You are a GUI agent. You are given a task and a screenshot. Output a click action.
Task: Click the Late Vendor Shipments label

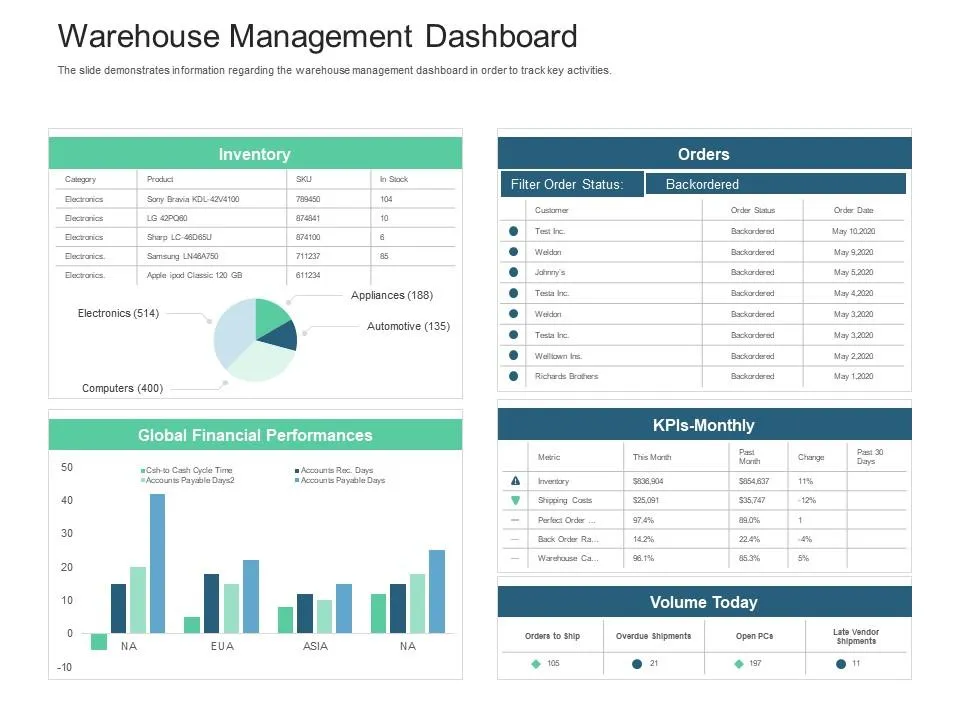tap(856, 636)
